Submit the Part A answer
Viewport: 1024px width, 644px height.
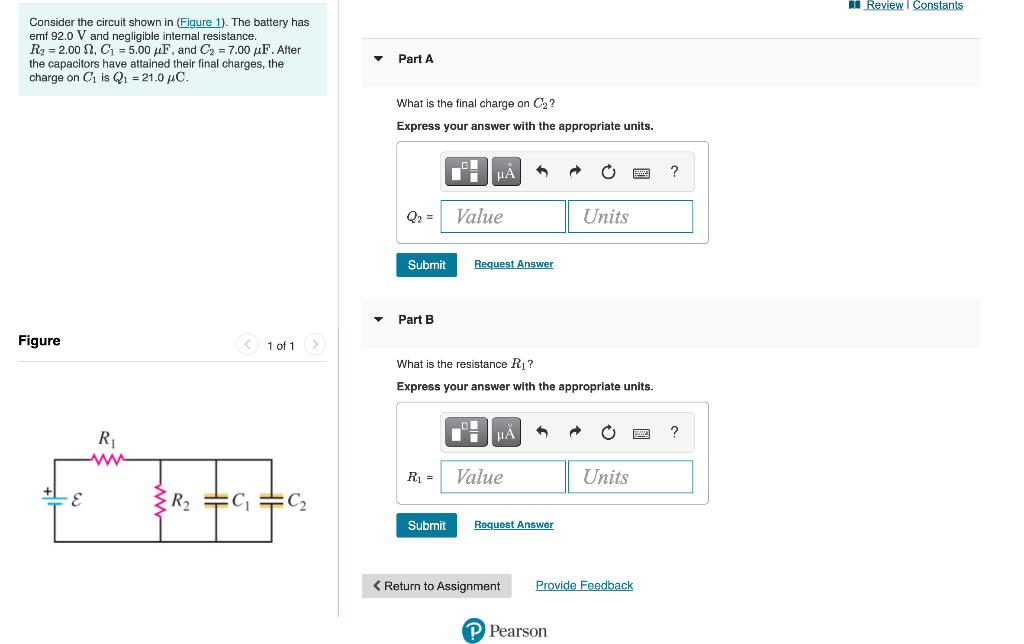pyautogui.click(x=426, y=264)
